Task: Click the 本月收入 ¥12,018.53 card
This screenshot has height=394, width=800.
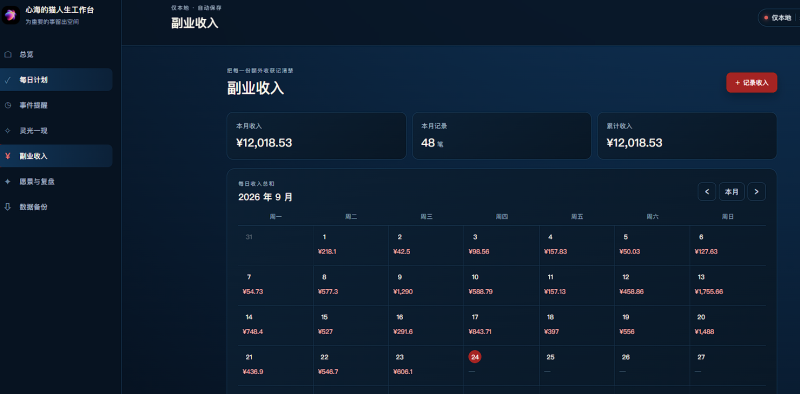Action: [x=316, y=136]
